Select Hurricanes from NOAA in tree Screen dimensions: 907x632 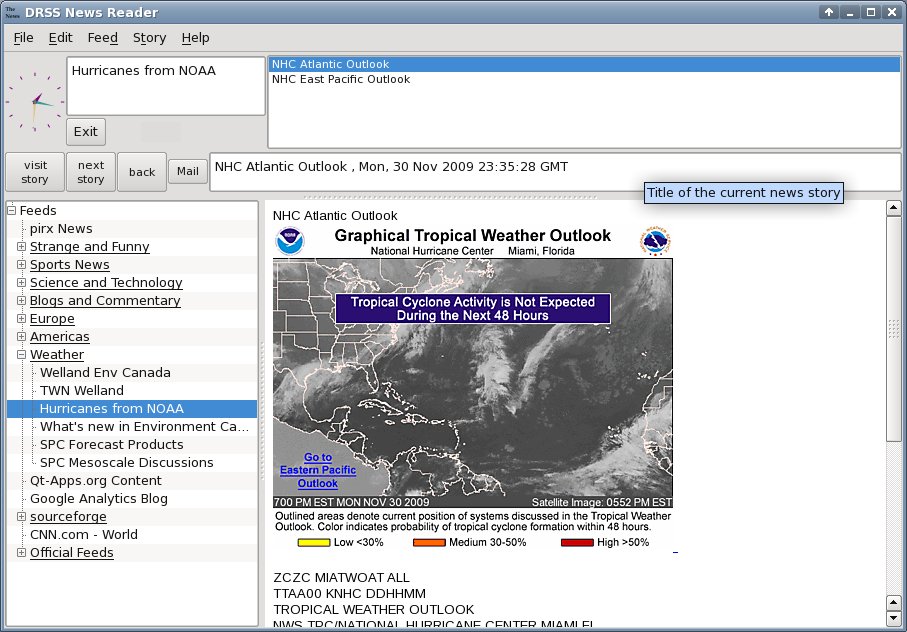point(112,408)
